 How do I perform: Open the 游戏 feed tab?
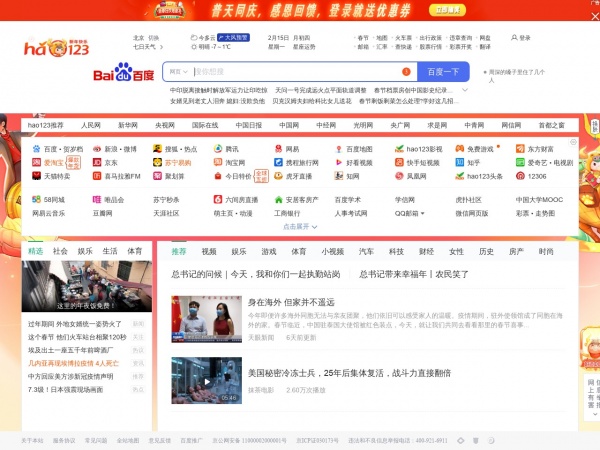tap(269, 251)
